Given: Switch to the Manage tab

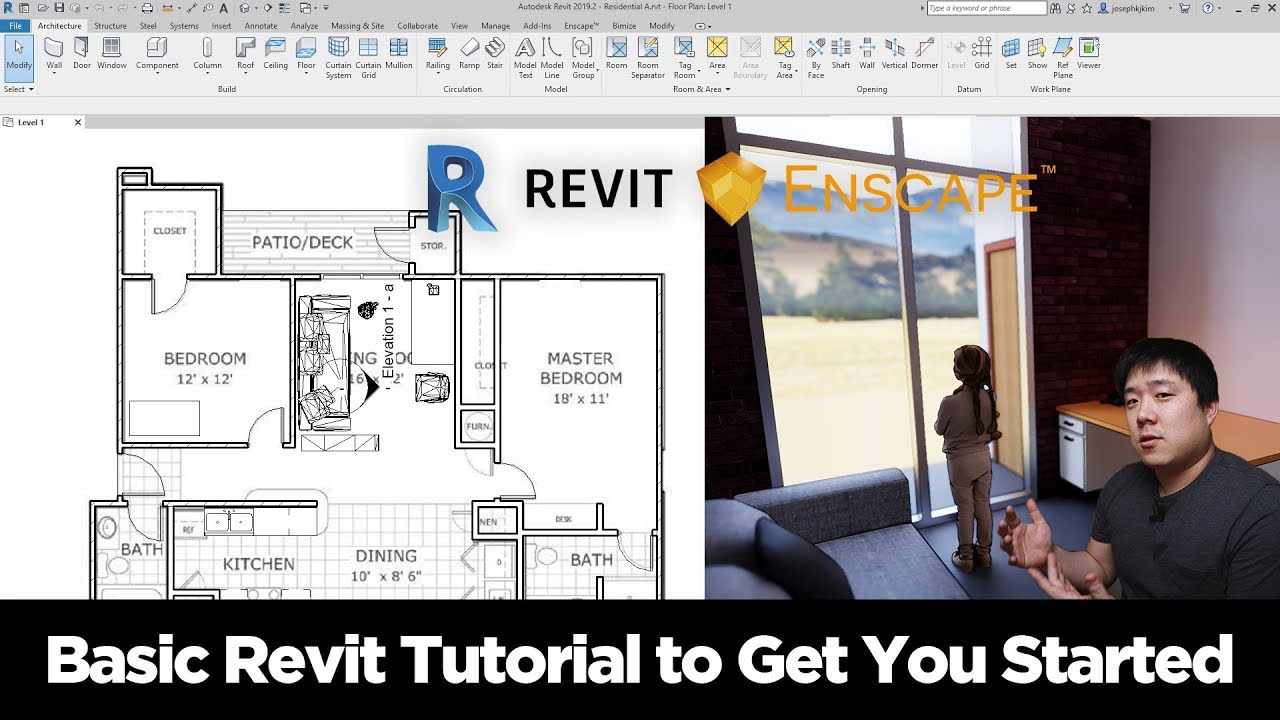Looking at the screenshot, I should pyautogui.click(x=495, y=26).
